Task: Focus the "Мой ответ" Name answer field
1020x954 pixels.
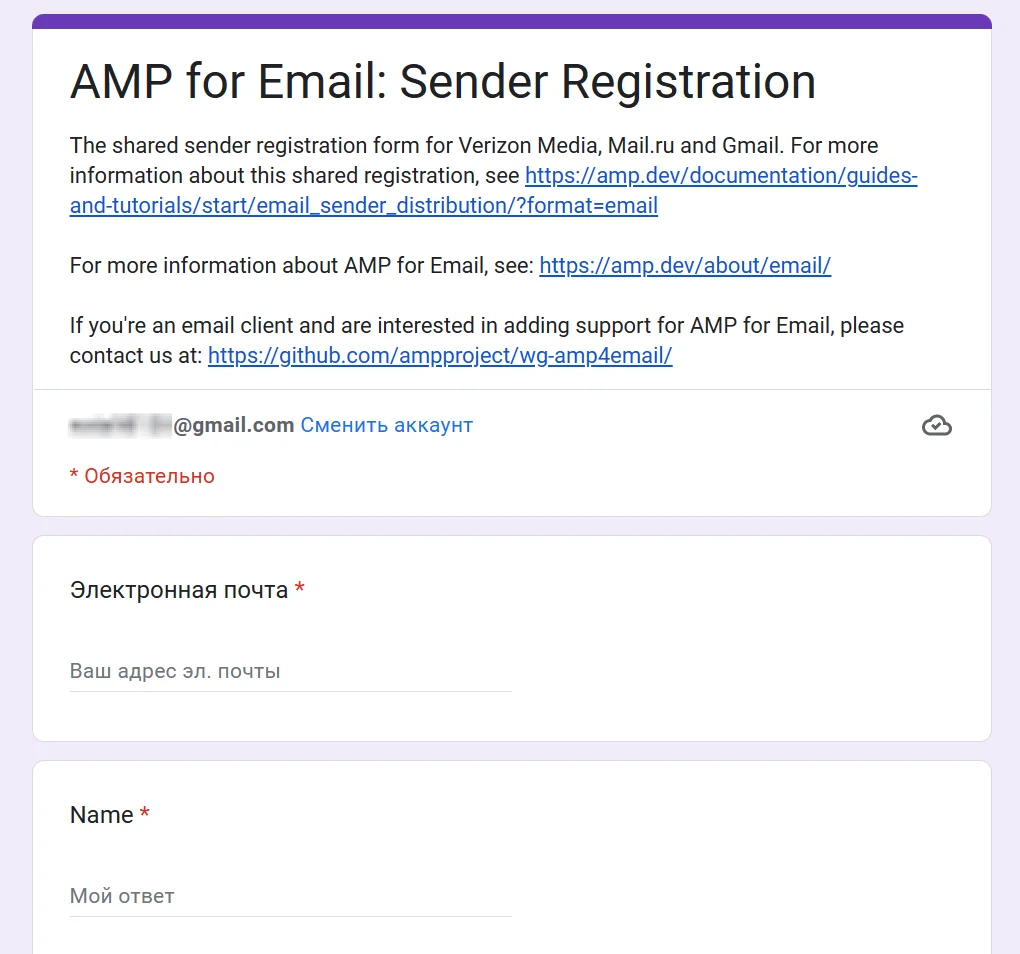Action: coord(290,896)
